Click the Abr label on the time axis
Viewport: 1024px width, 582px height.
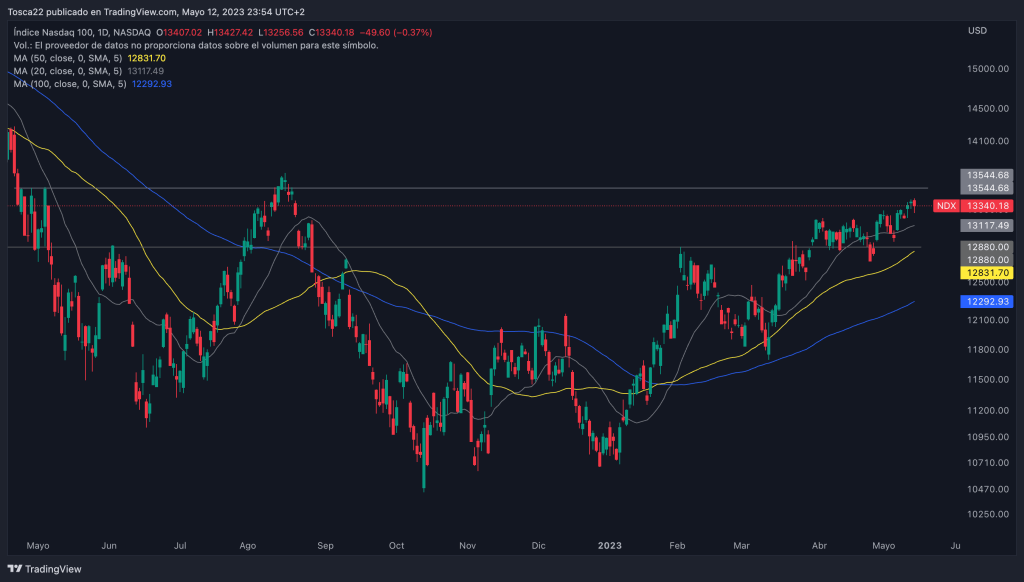pos(818,546)
